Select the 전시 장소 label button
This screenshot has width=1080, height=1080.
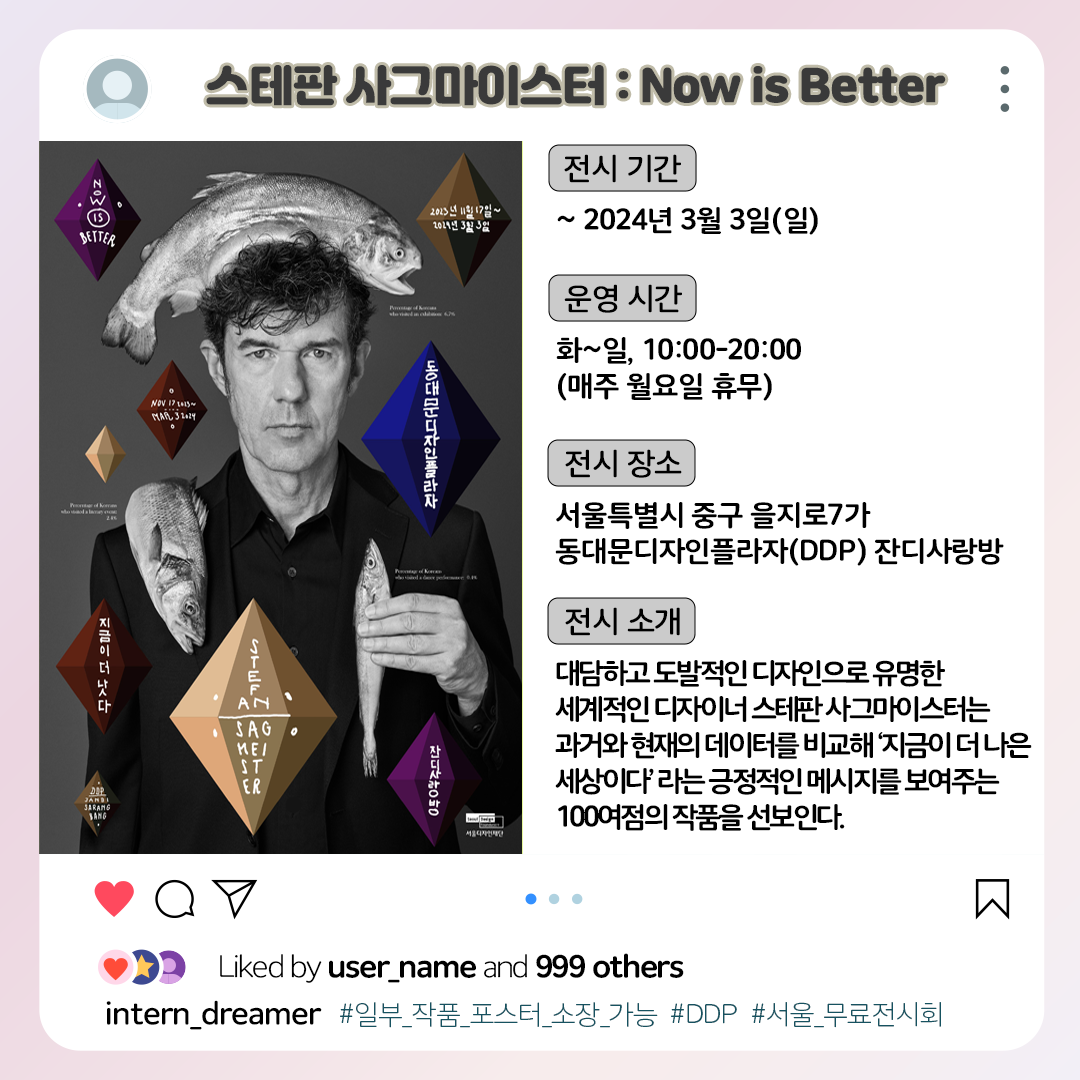[621, 463]
